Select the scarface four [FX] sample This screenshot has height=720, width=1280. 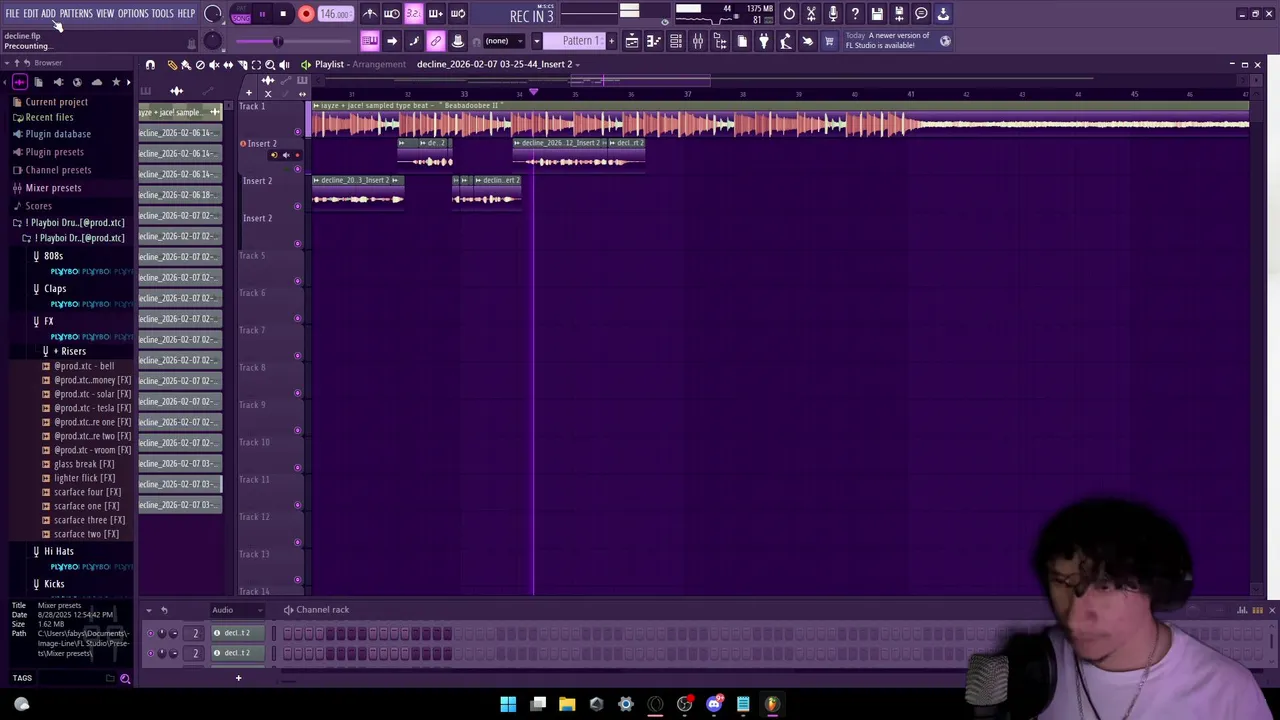coord(87,492)
